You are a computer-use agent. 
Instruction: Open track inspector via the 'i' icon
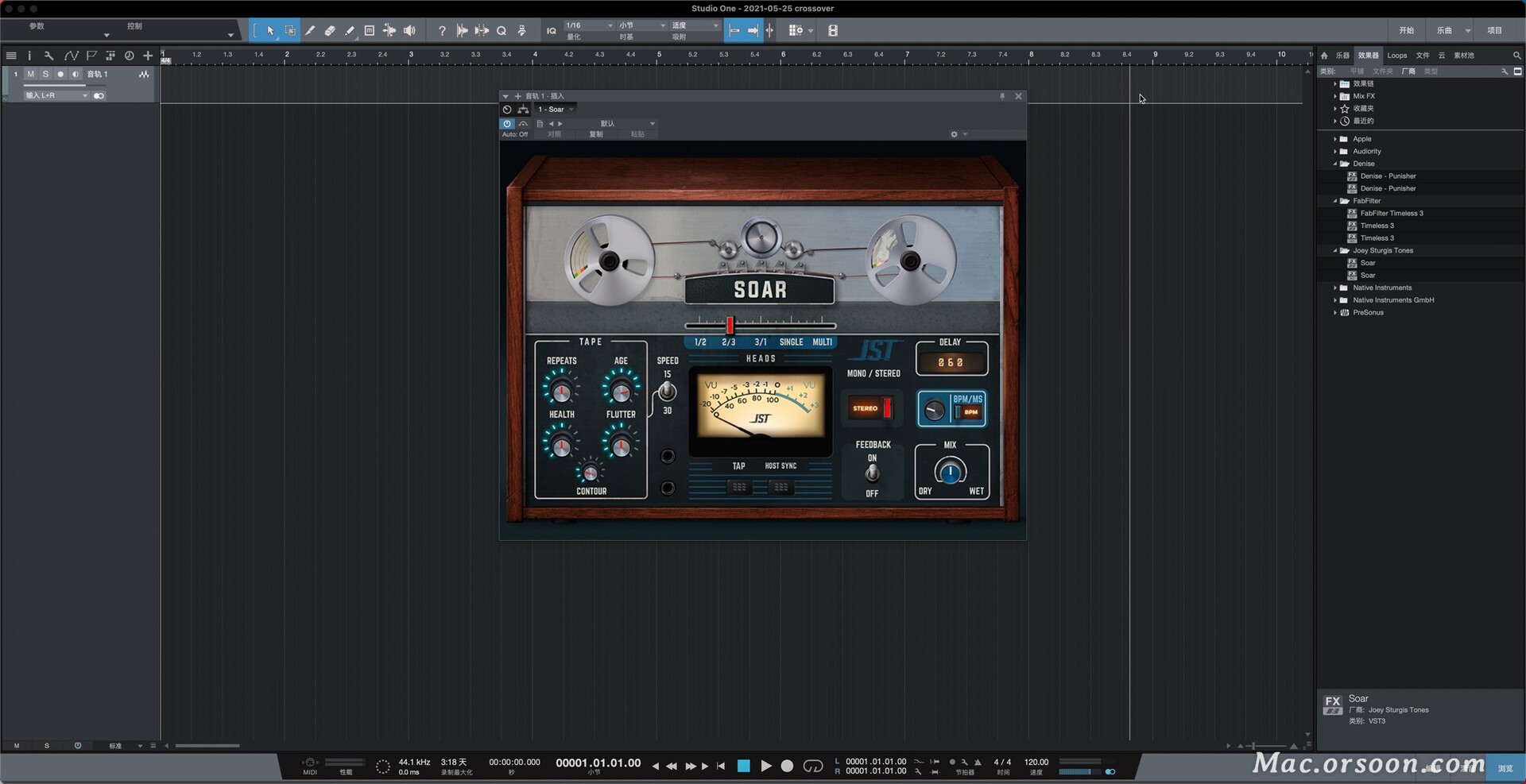point(29,56)
